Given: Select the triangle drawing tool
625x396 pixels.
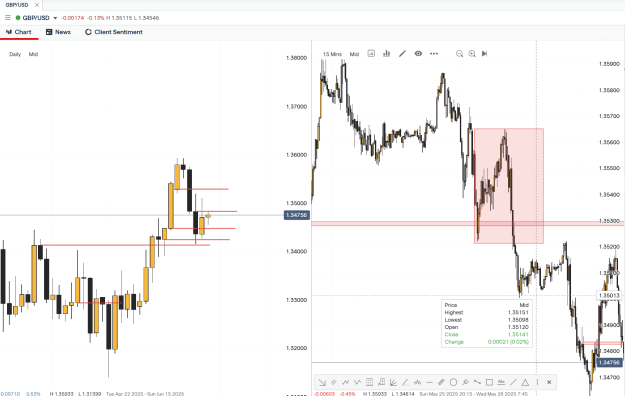Looking at the screenshot, I should [525, 382].
